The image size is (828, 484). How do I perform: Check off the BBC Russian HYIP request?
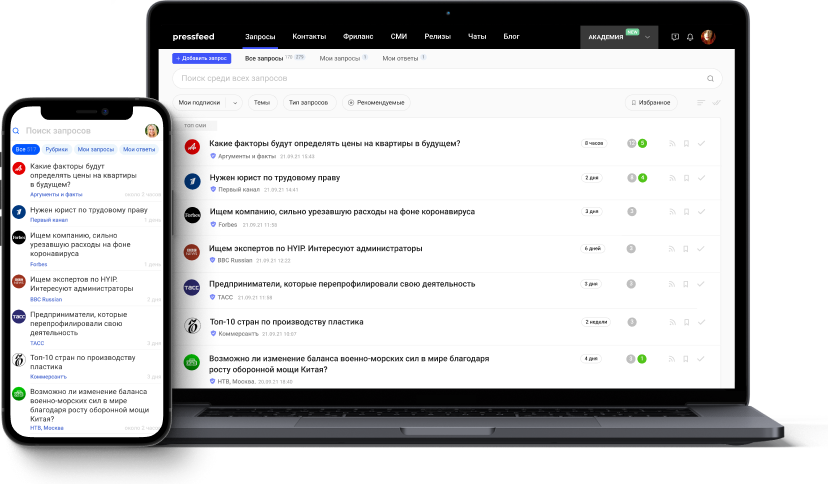[701, 248]
